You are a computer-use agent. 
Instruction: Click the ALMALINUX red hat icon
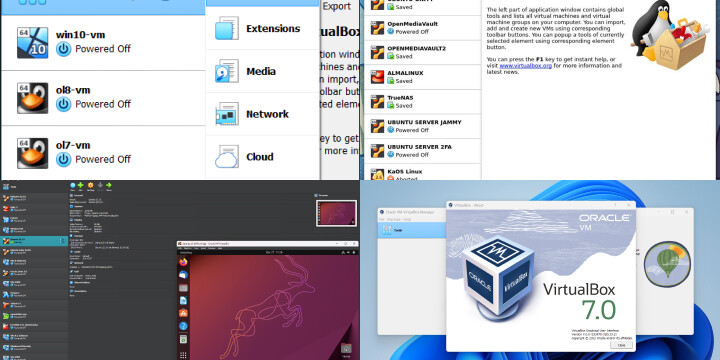click(x=377, y=77)
